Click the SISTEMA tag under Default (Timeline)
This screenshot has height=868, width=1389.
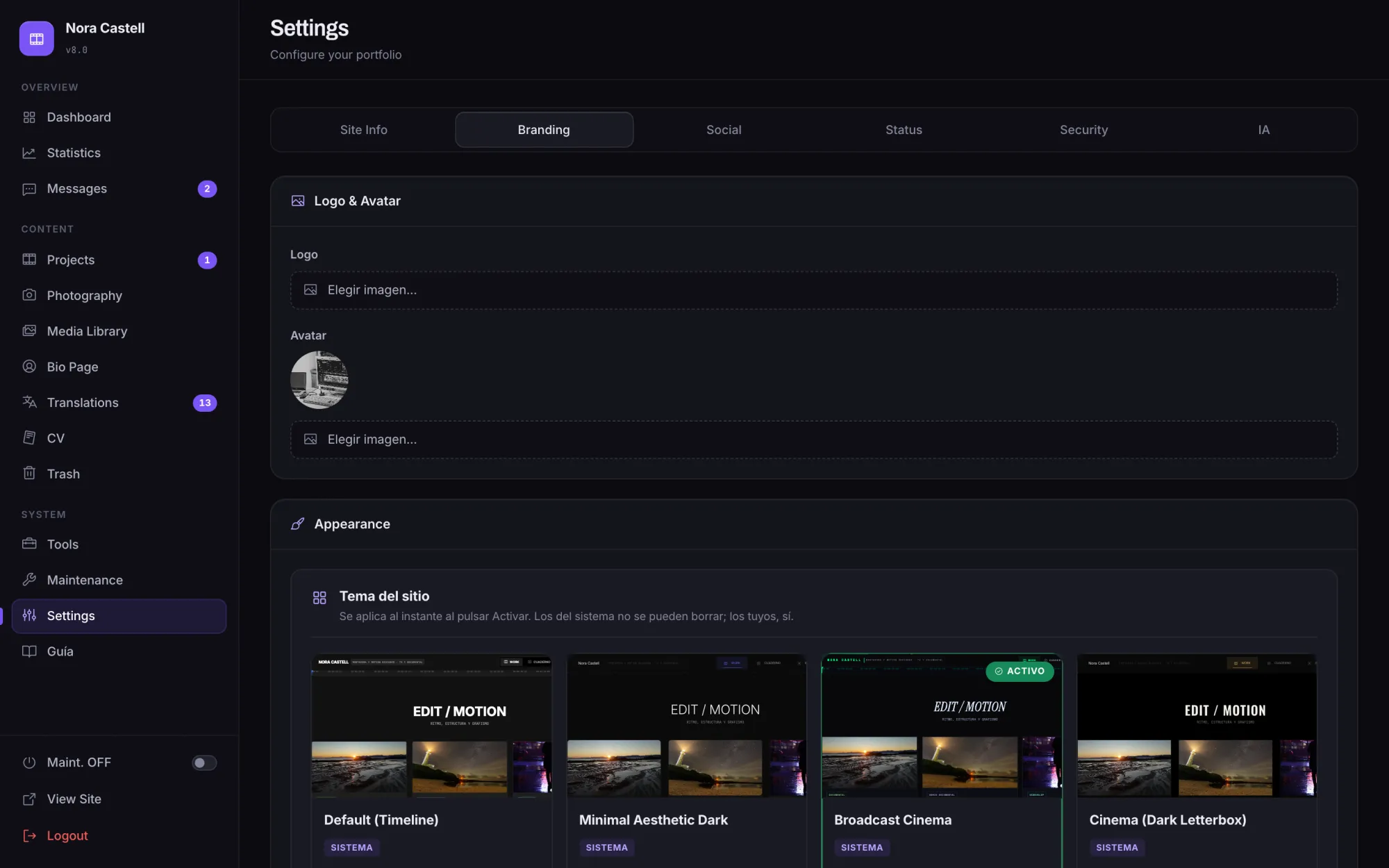pos(351,848)
